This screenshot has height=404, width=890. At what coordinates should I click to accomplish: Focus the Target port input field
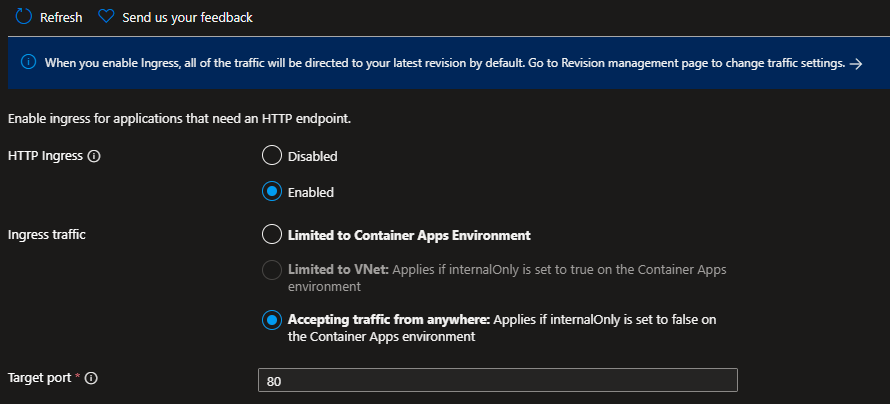click(x=497, y=380)
